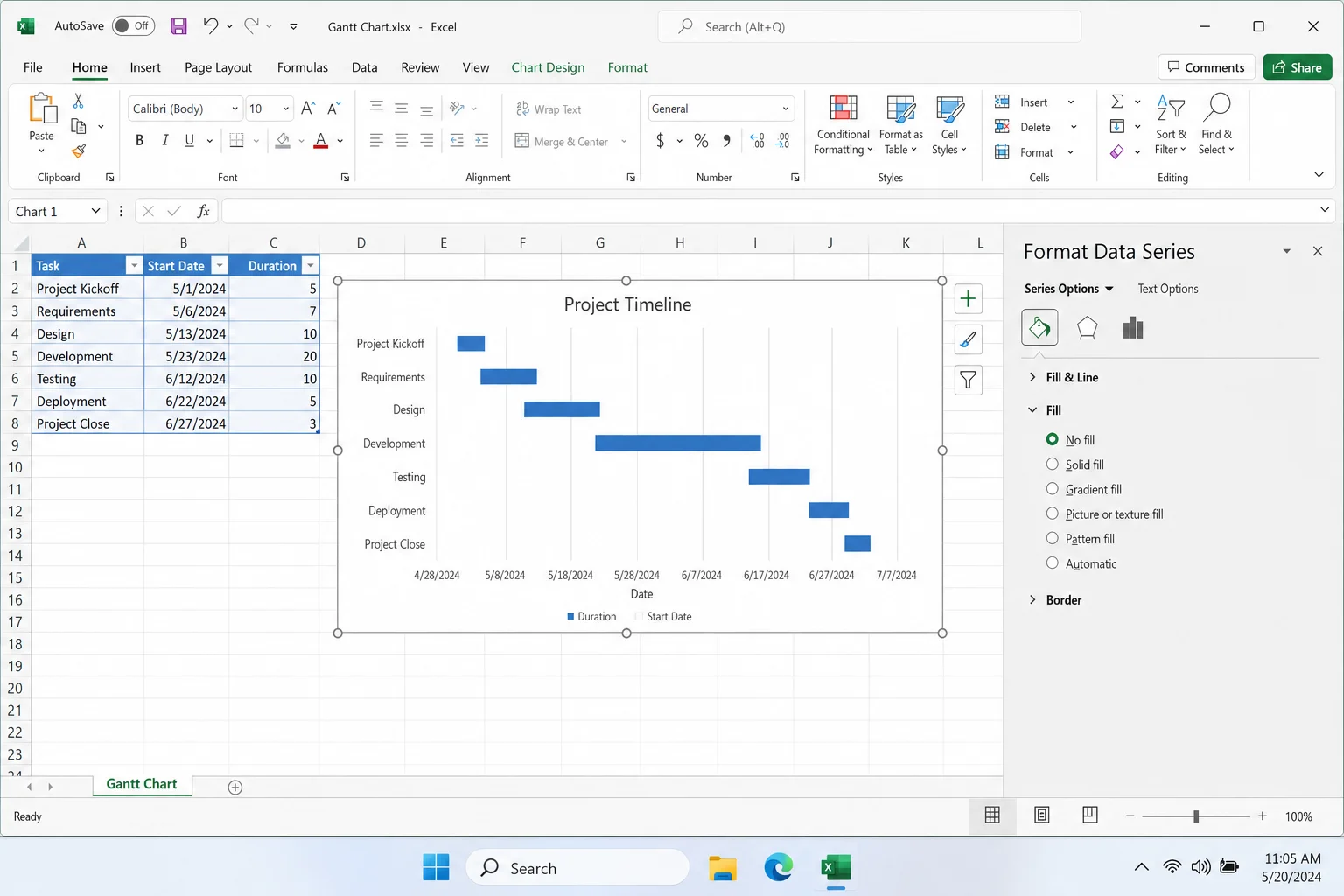The image size is (1344, 896).
Task: Click the Fill Color bucket icon
Action: pos(283,140)
